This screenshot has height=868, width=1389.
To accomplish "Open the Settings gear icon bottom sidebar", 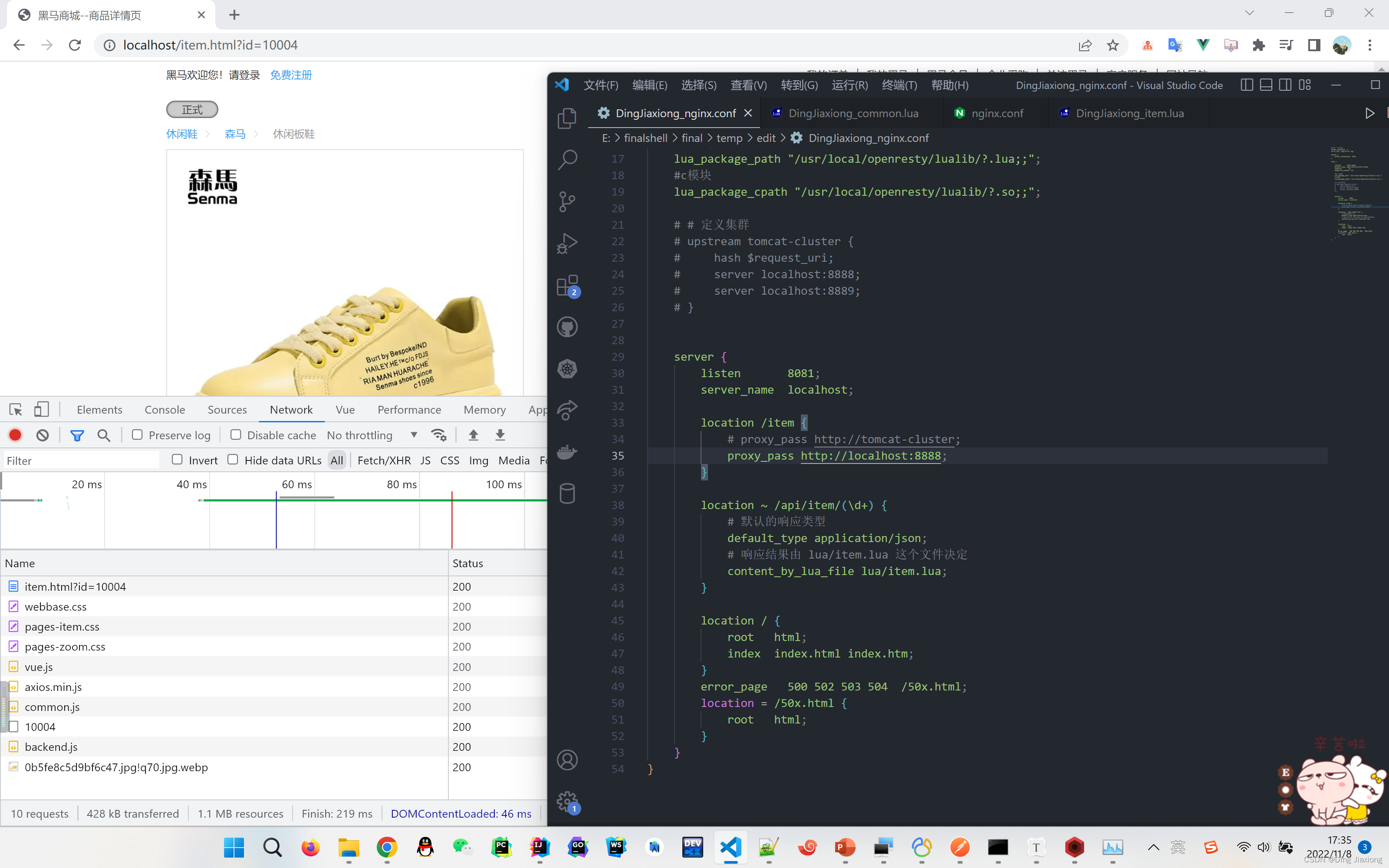I will 567,803.
